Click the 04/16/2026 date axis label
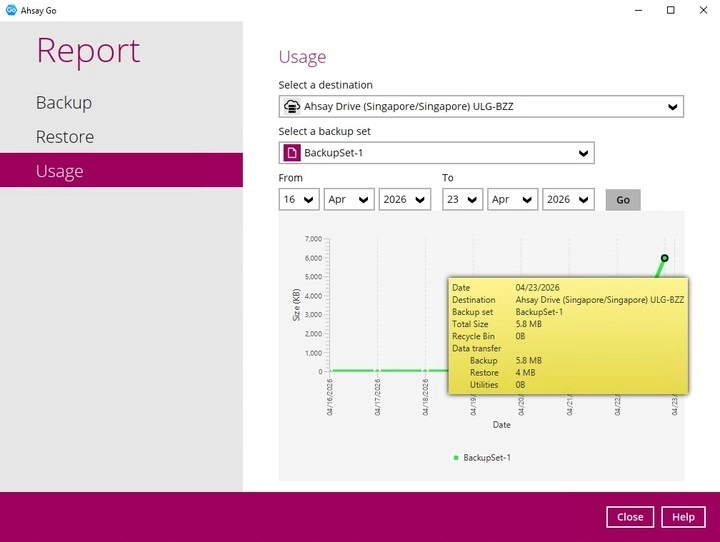The image size is (720, 542). coord(330,397)
